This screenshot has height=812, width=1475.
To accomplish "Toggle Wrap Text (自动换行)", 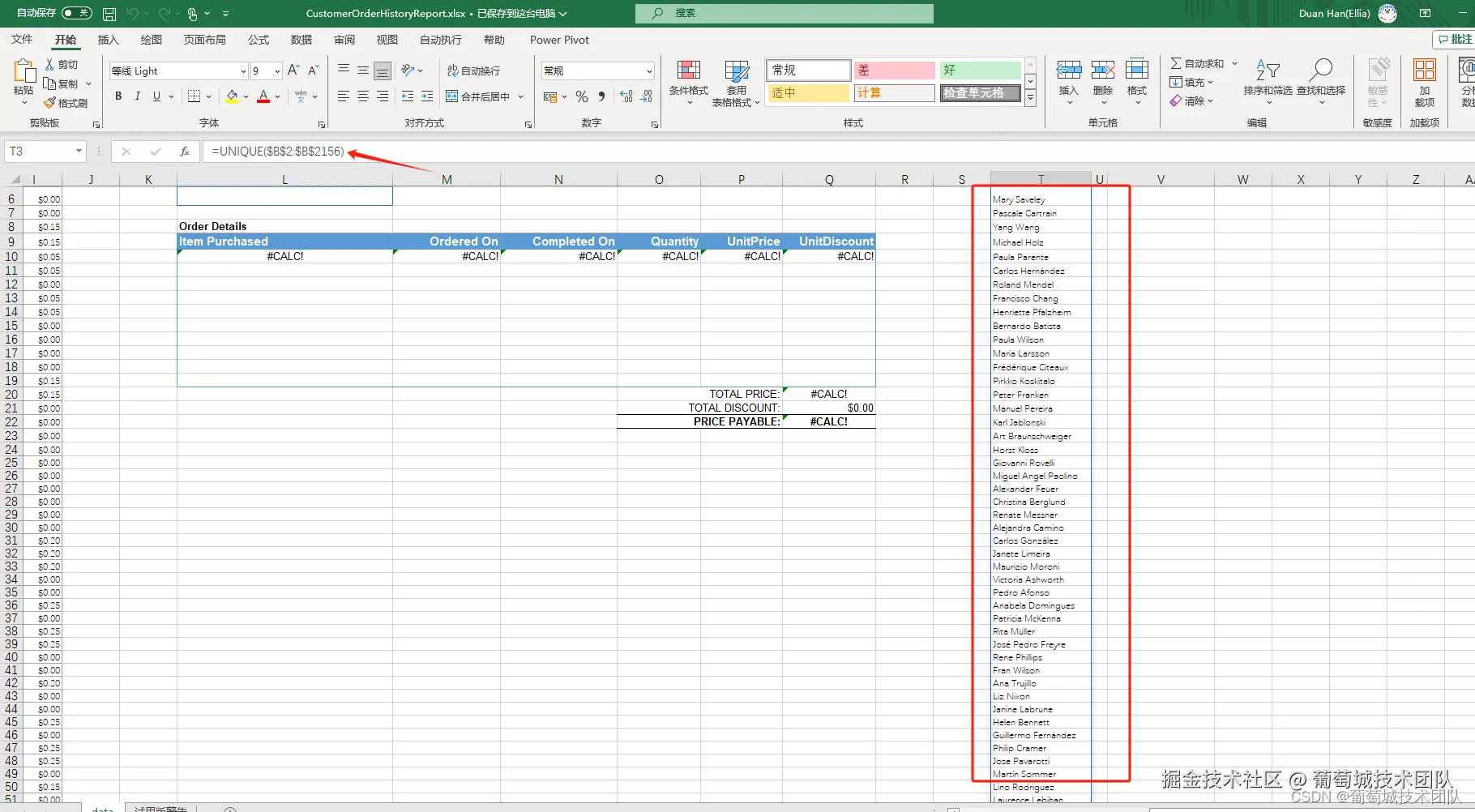I will [473, 71].
